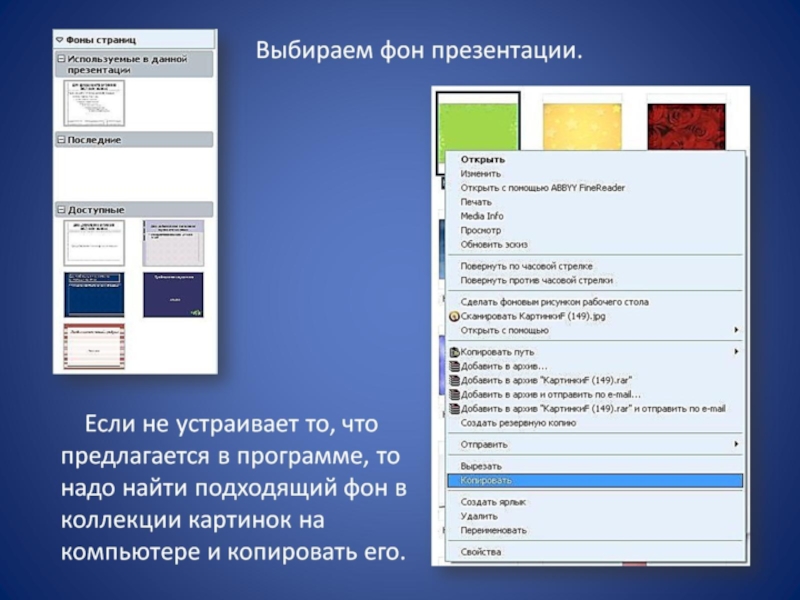Click Scan icon beside Сканировать КартинкиF (149).jpg

tap(454, 317)
